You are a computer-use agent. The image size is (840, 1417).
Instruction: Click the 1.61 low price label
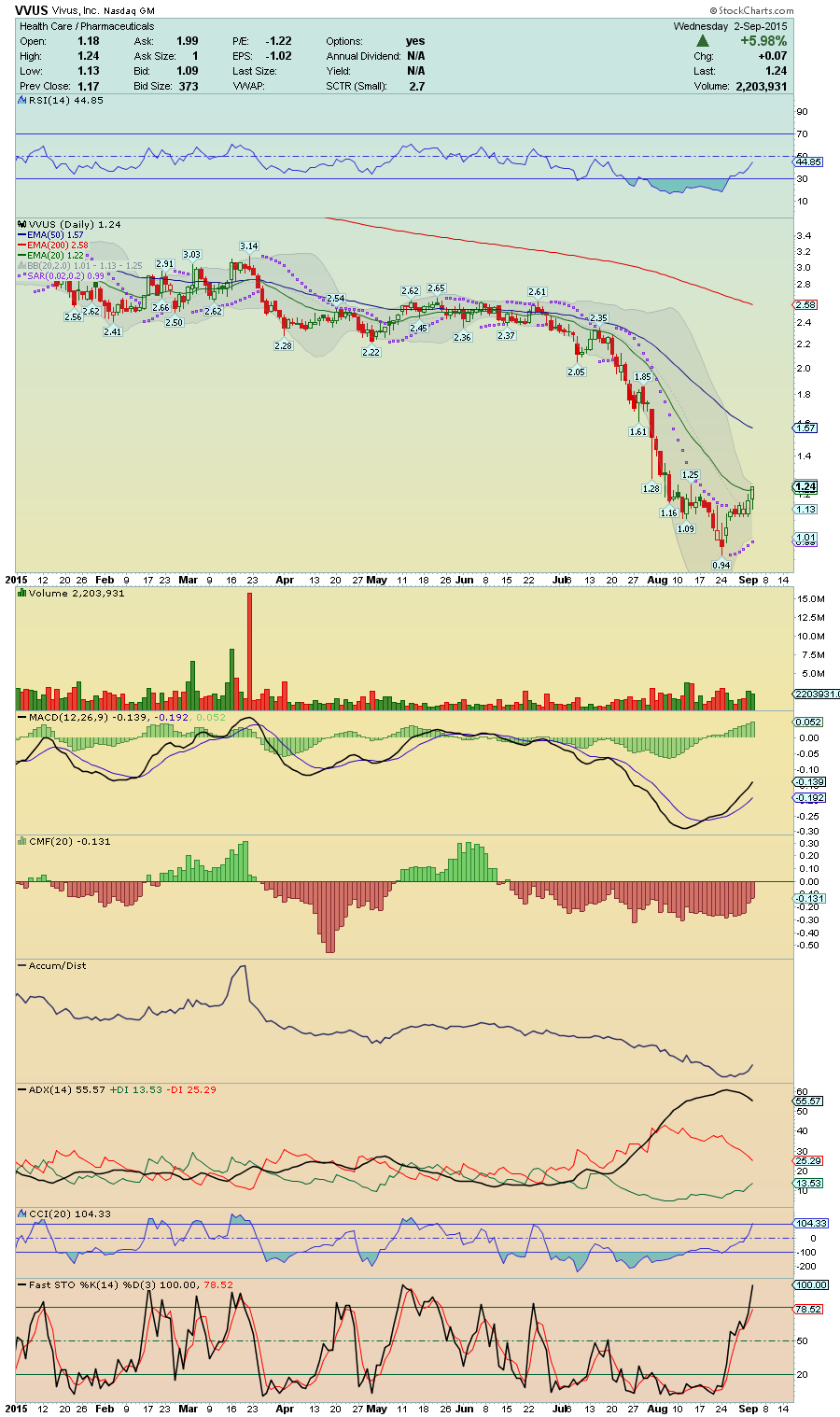(637, 431)
